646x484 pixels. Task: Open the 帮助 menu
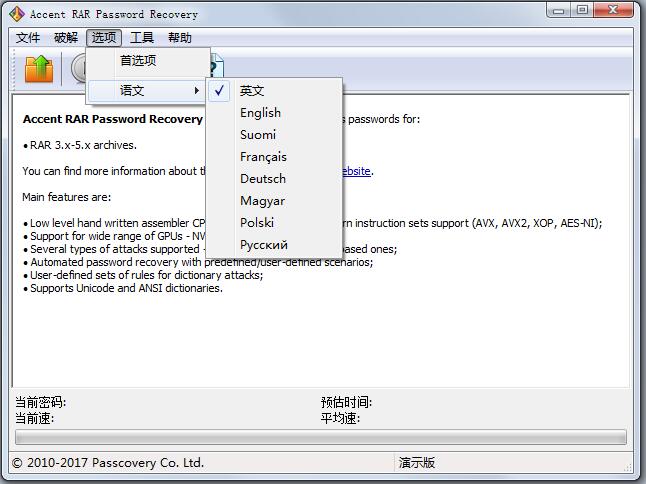[x=180, y=38]
